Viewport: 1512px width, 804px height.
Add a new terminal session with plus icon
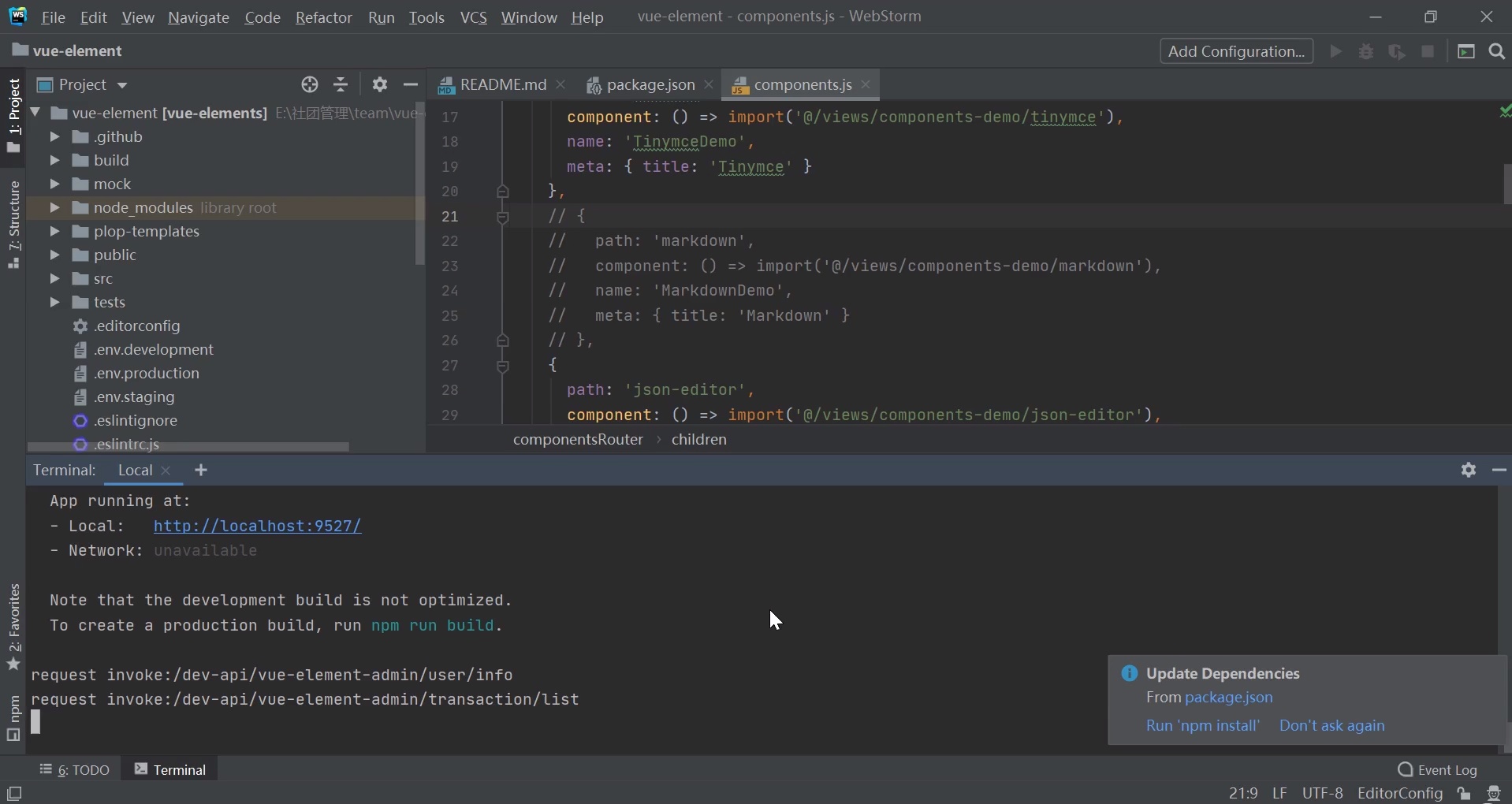point(201,471)
